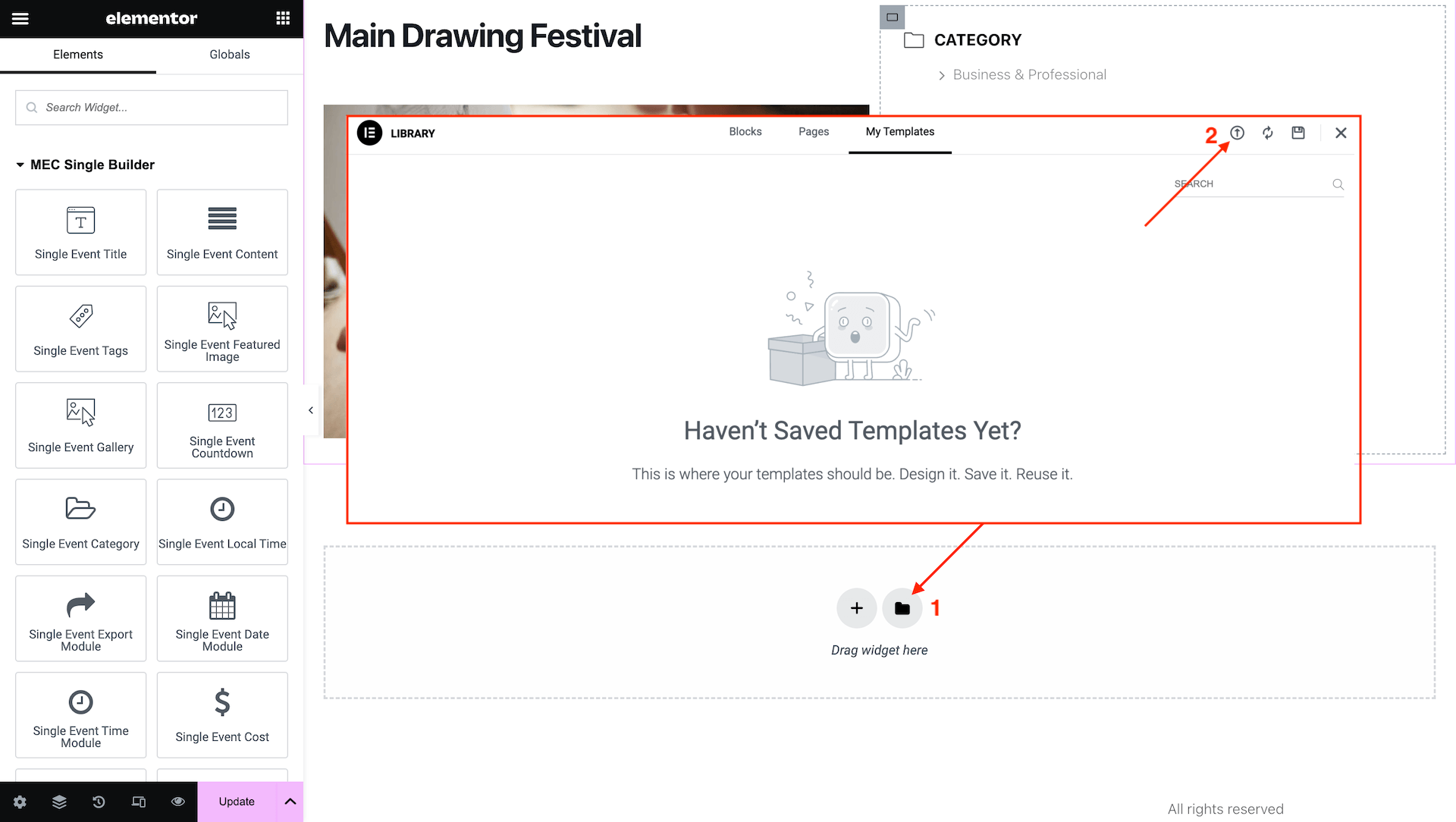Click the sync library icon
This screenshot has height=822, width=1456.
[1267, 133]
